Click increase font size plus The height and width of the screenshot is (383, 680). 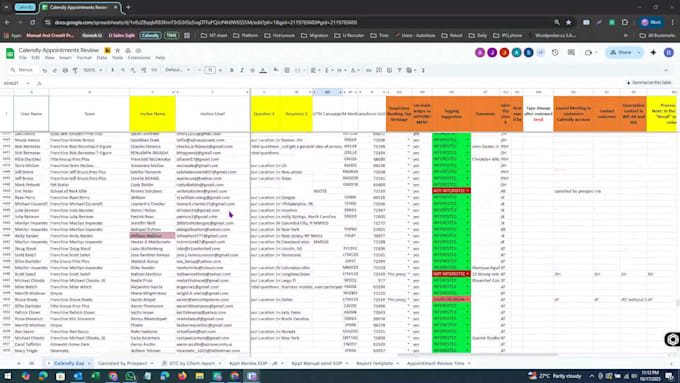[220, 70]
